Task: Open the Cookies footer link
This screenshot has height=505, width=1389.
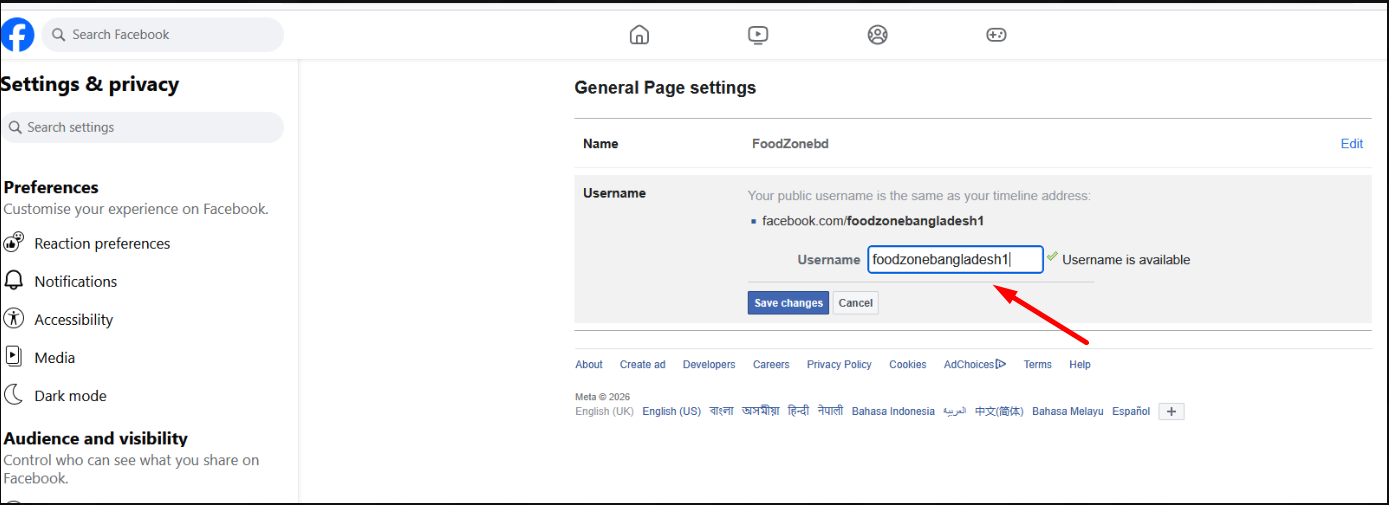Action: click(x=908, y=365)
